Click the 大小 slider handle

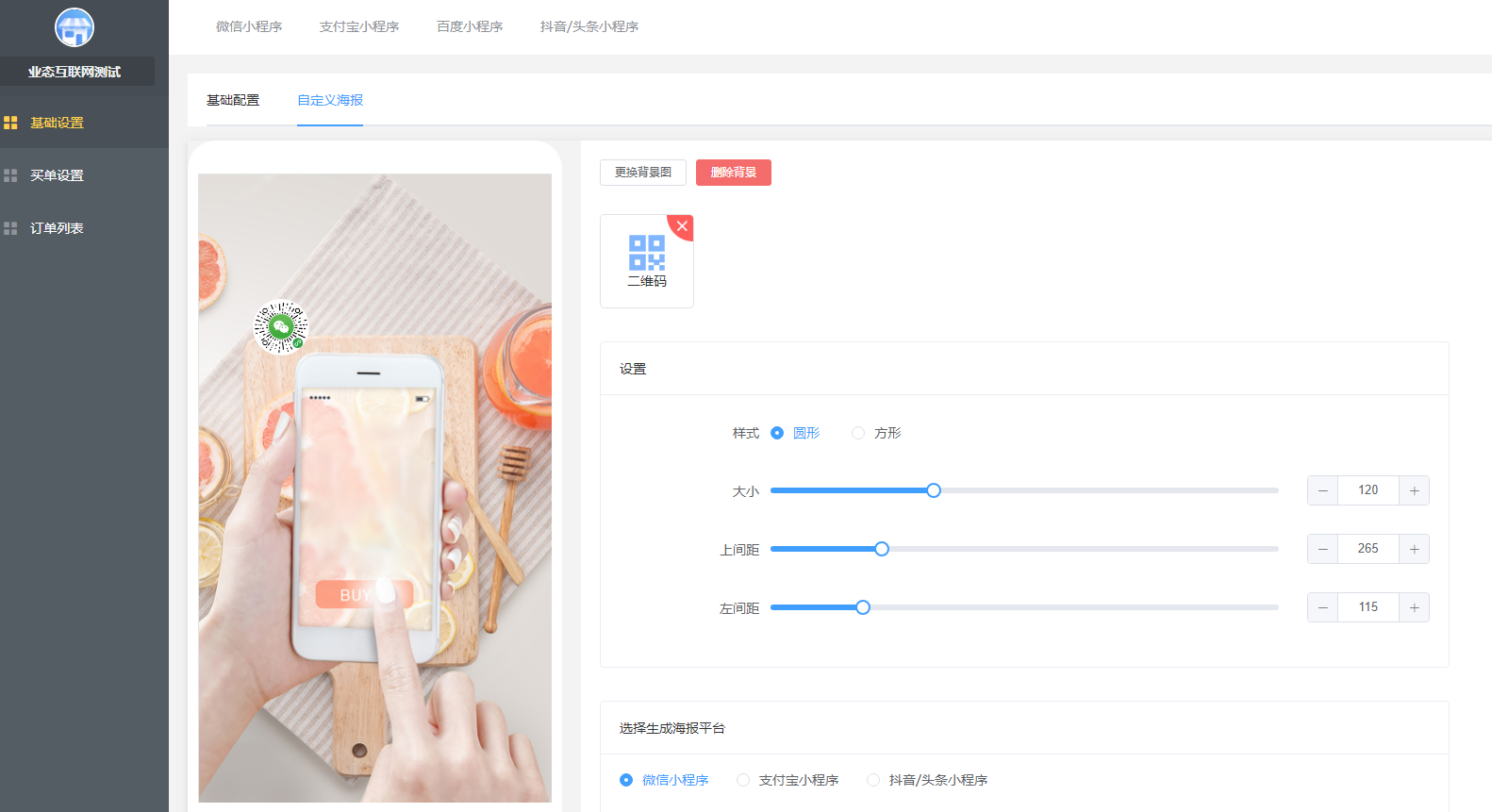pos(934,490)
